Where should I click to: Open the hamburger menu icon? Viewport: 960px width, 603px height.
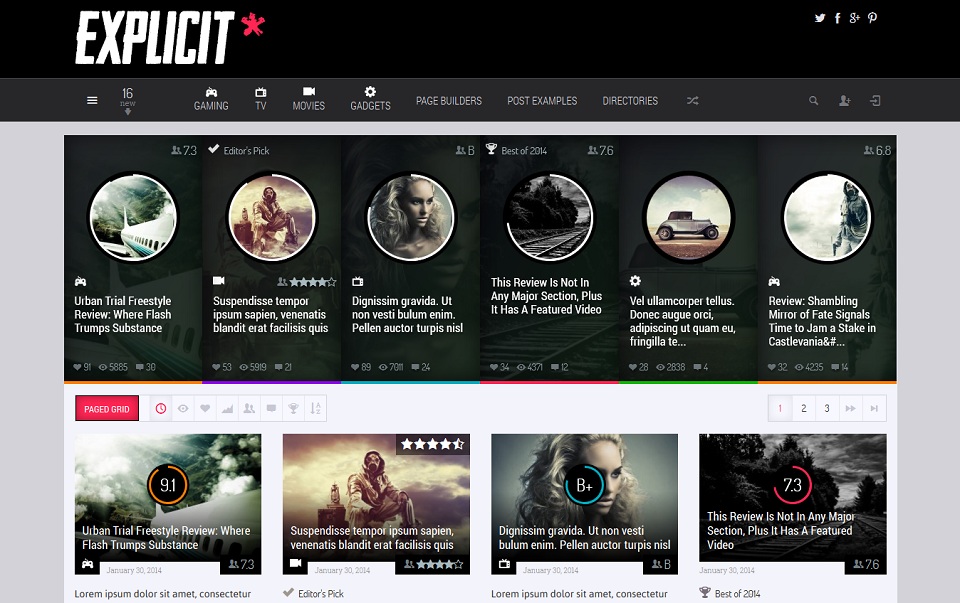[x=92, y=100]
